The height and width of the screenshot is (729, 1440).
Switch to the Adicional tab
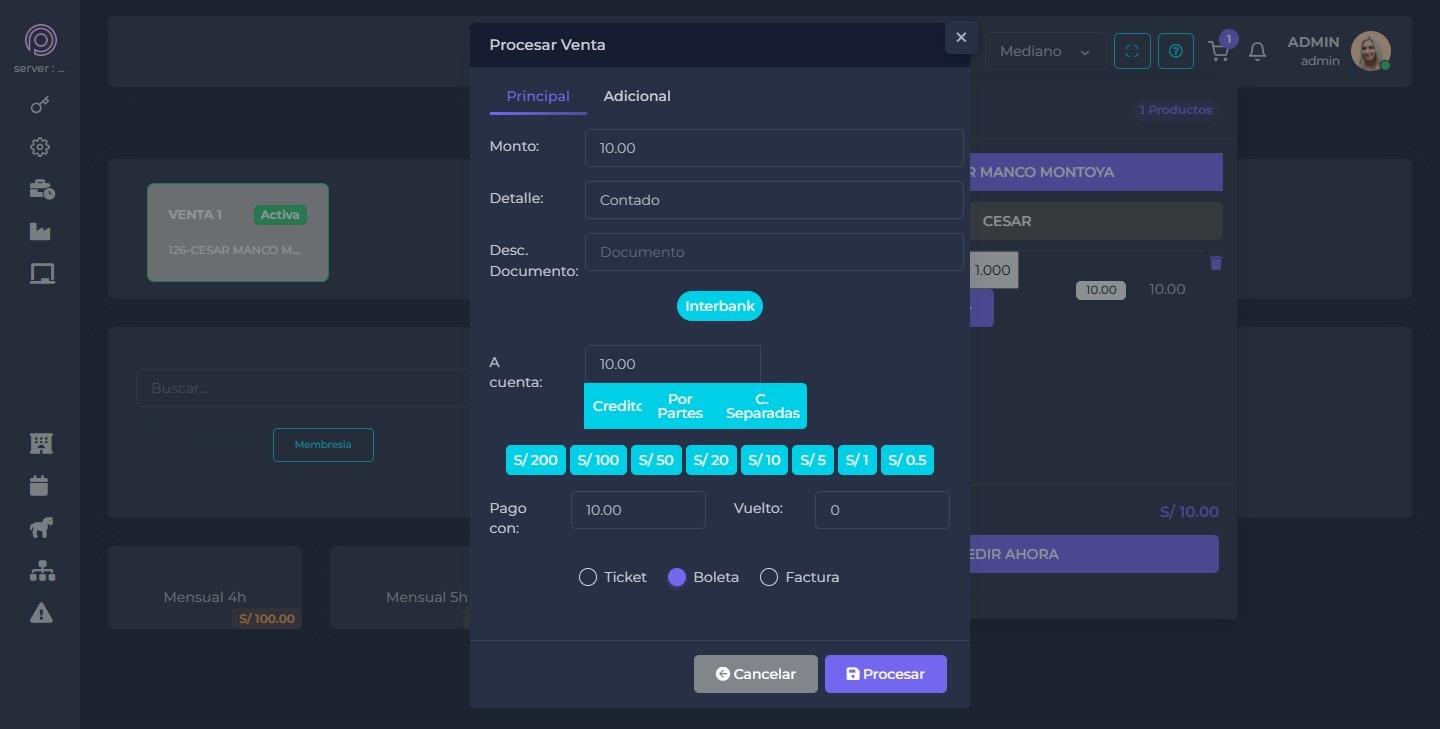click(637, 96)
